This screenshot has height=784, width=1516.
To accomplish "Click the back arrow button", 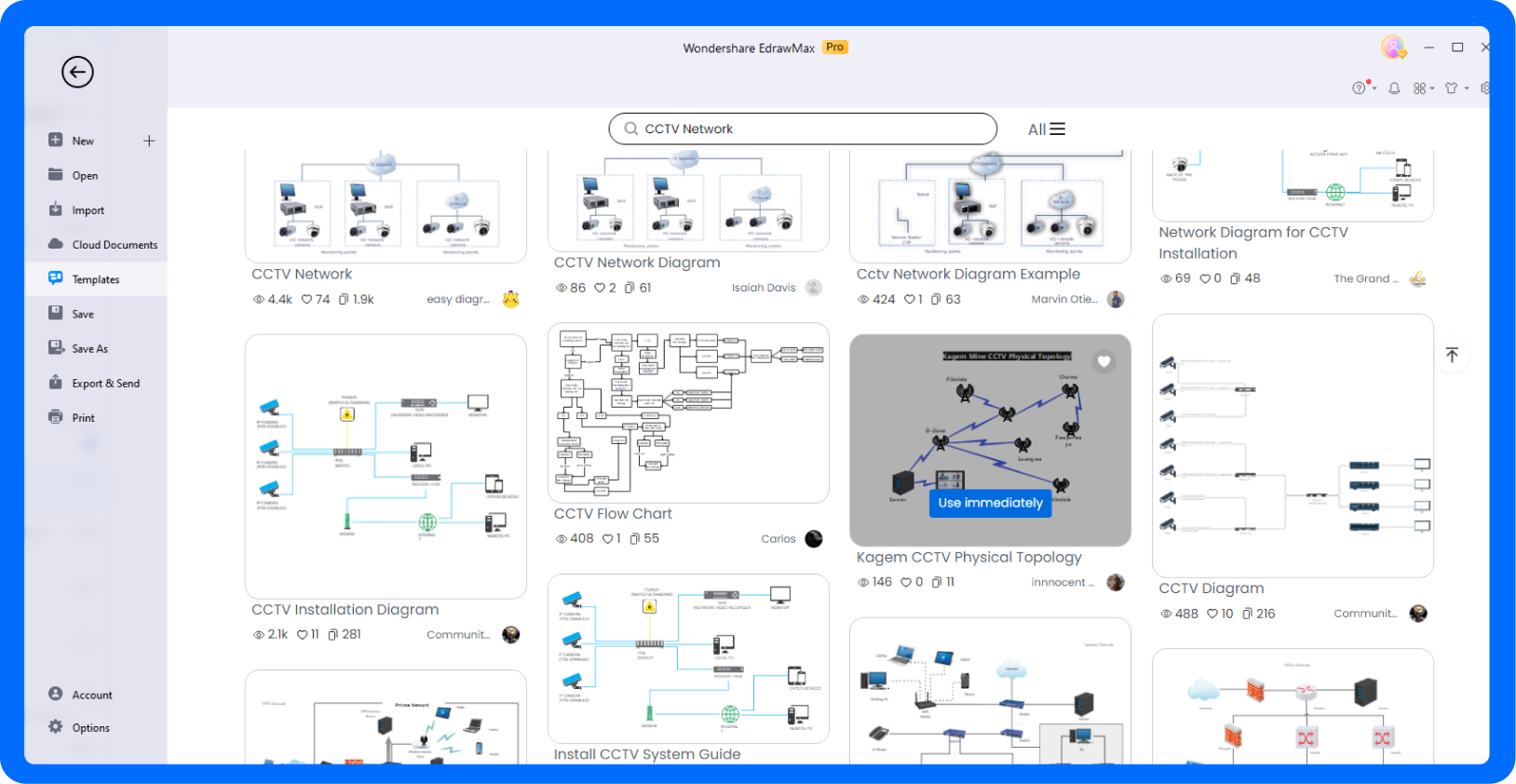I will [x=77, y=72].
